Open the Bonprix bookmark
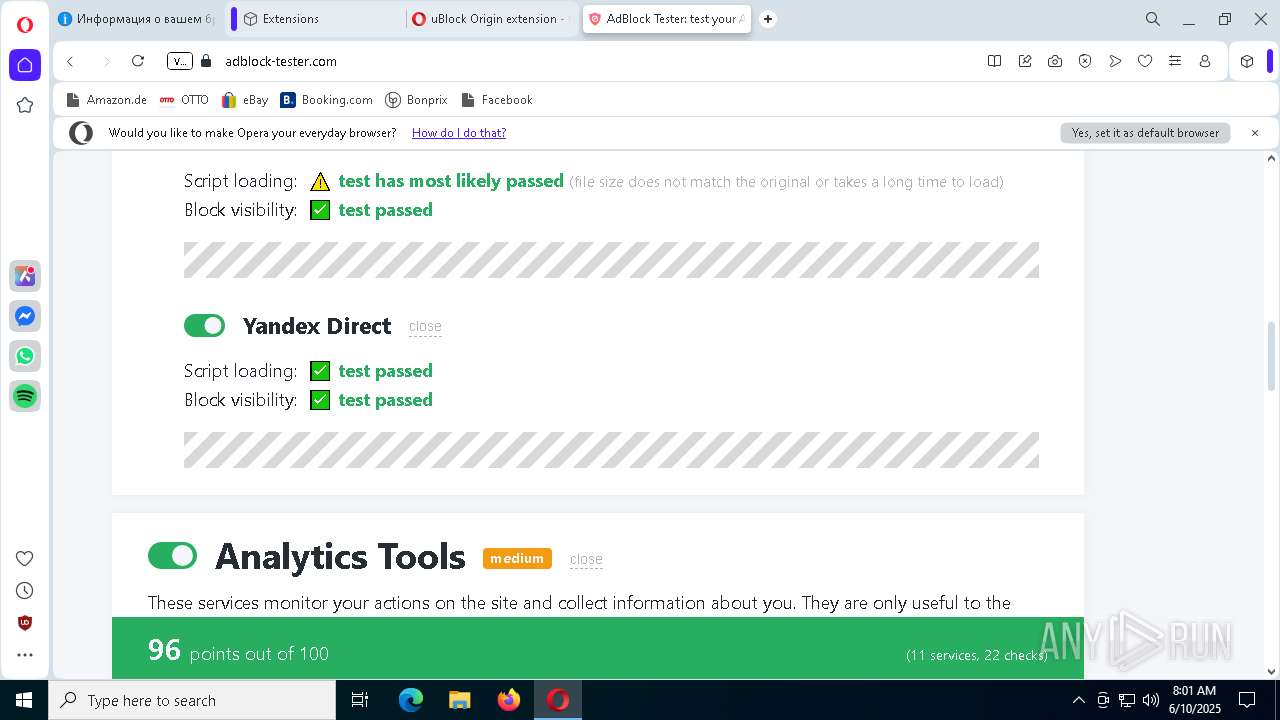 click(x=416, y=100)
